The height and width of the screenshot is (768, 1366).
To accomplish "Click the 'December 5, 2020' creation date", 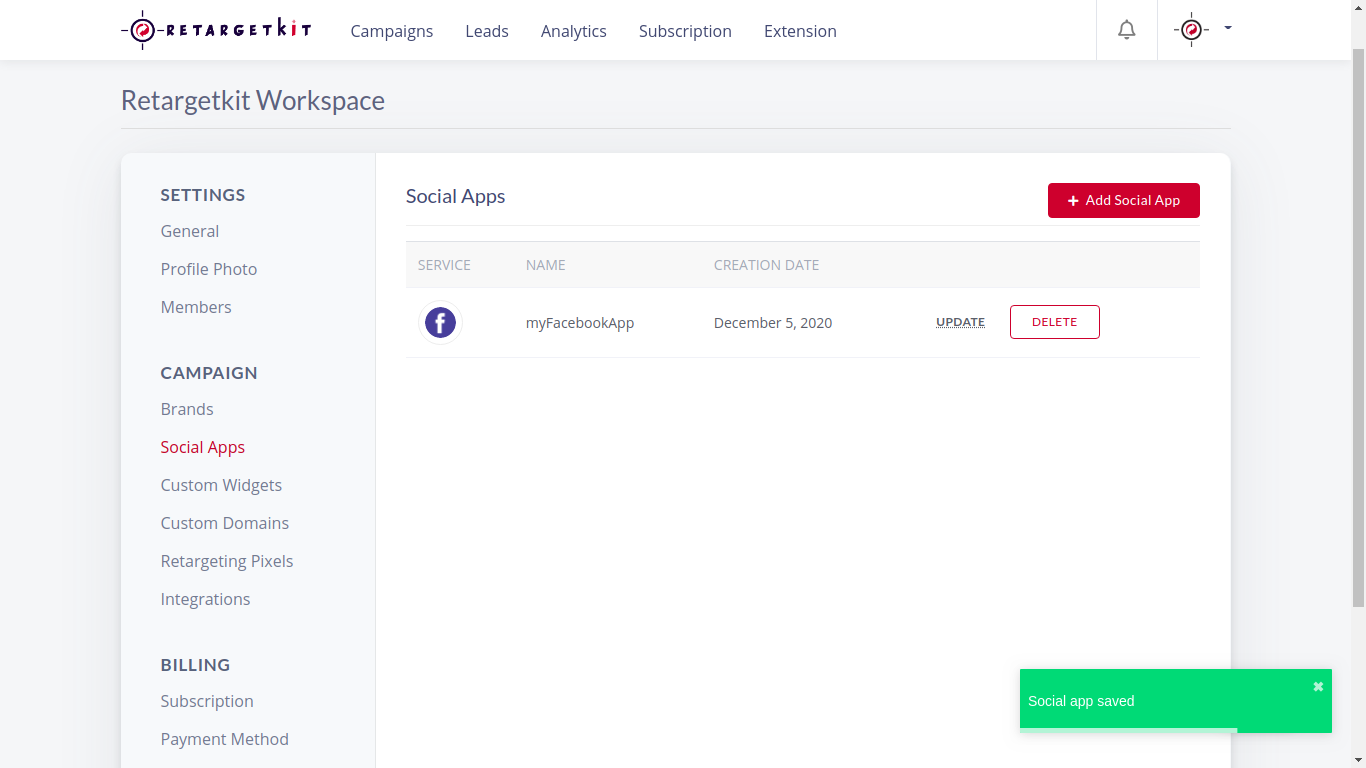I will [773, 323].
